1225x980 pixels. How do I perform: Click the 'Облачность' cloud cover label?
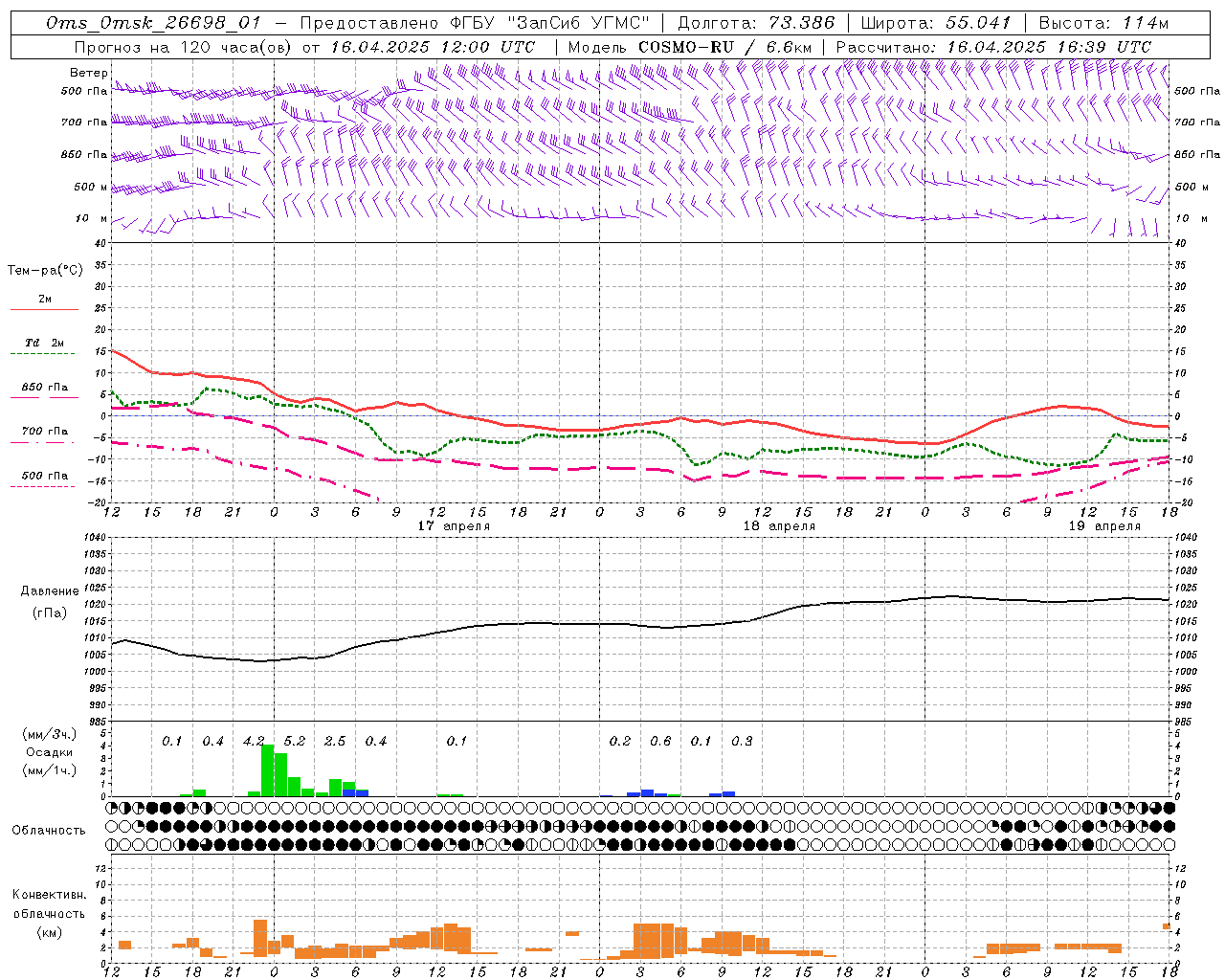point(49,831)
